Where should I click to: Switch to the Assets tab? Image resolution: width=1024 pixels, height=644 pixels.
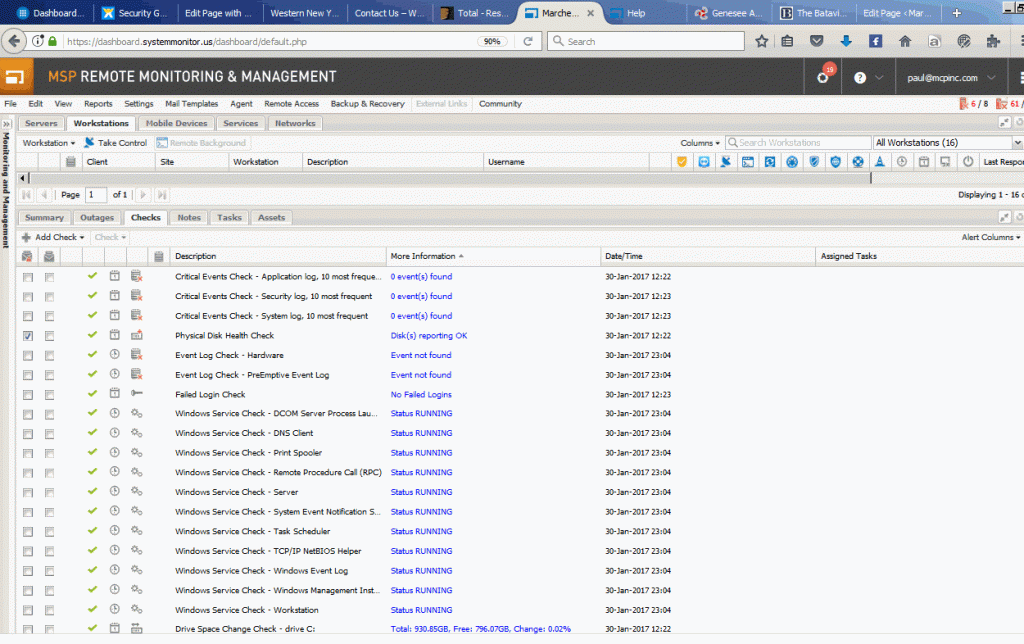(x=271, y=217)
